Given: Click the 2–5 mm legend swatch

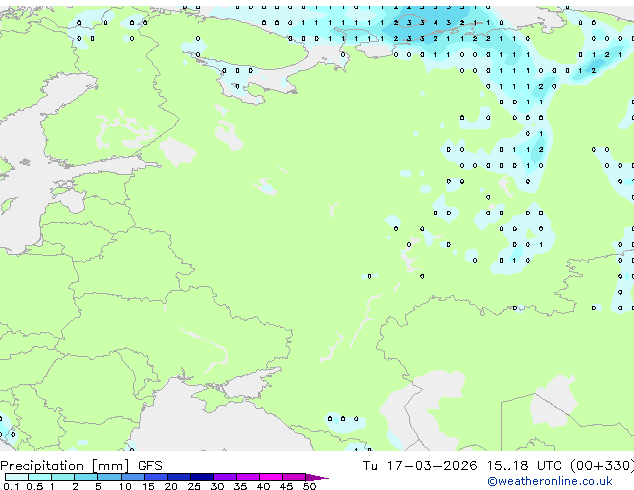Looking at the screenshot, I should 86,477.
